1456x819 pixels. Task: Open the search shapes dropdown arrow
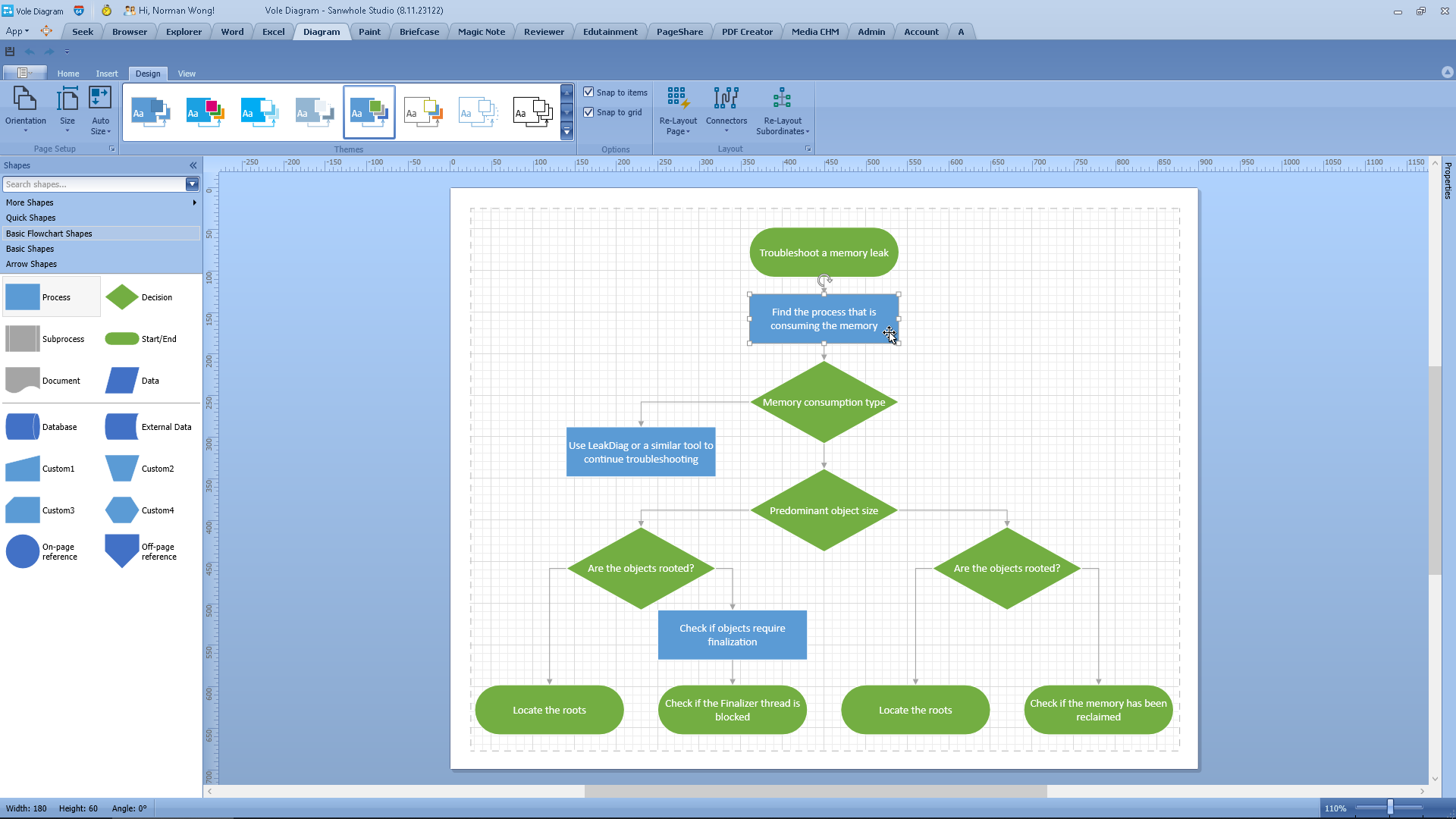point(192,184)
